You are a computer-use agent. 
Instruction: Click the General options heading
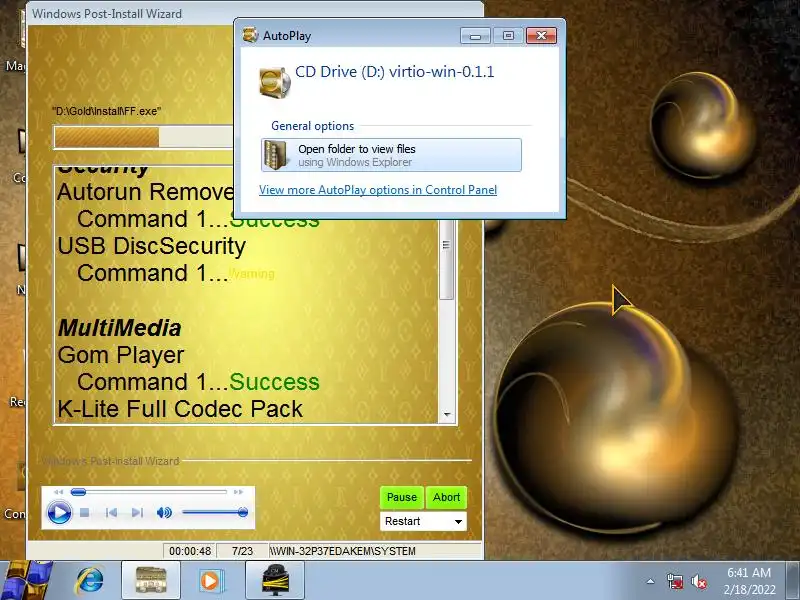pyautogui.click(x=312, y=126)
